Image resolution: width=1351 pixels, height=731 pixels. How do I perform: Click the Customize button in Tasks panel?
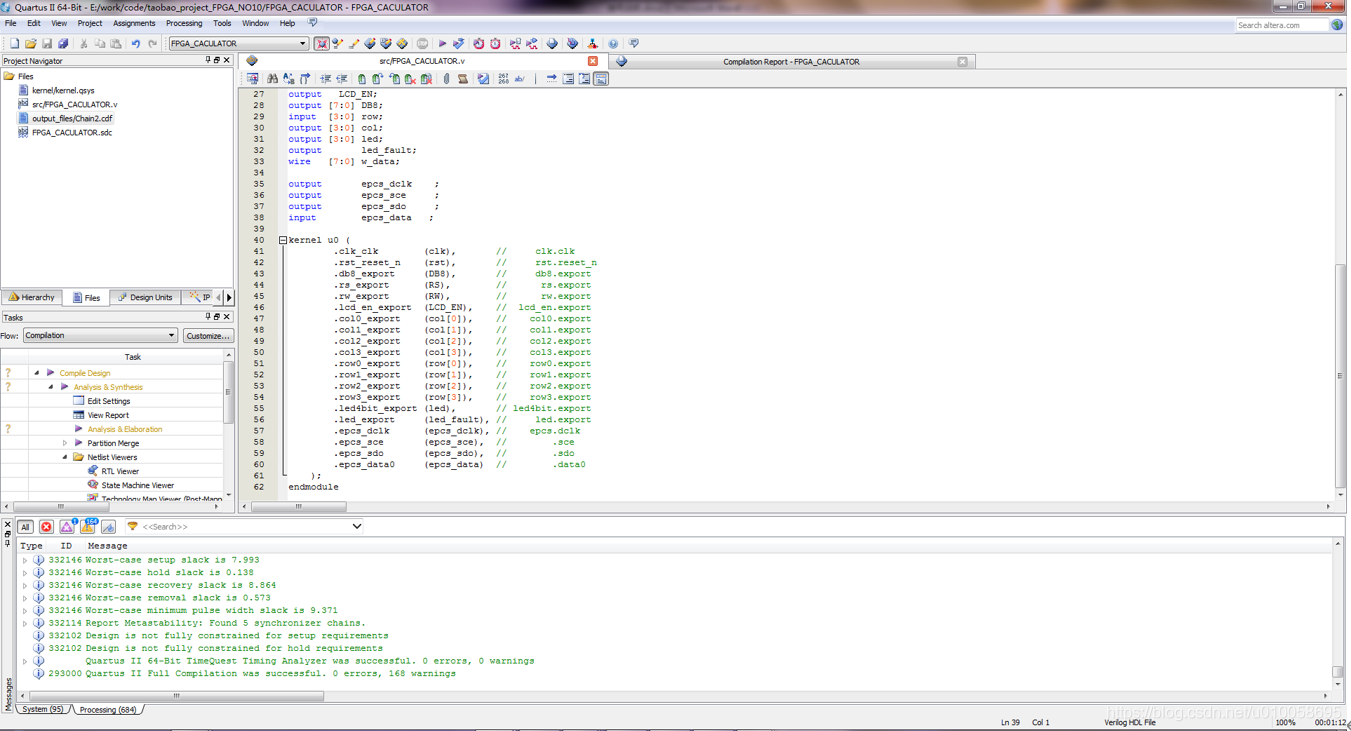[207, 335]
